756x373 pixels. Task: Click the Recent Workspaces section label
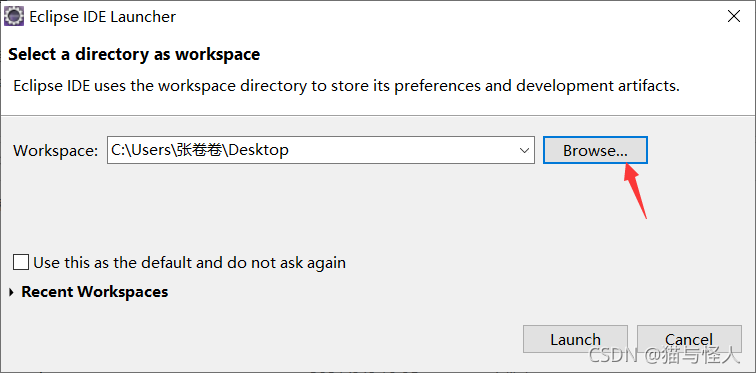pos(95,292)
